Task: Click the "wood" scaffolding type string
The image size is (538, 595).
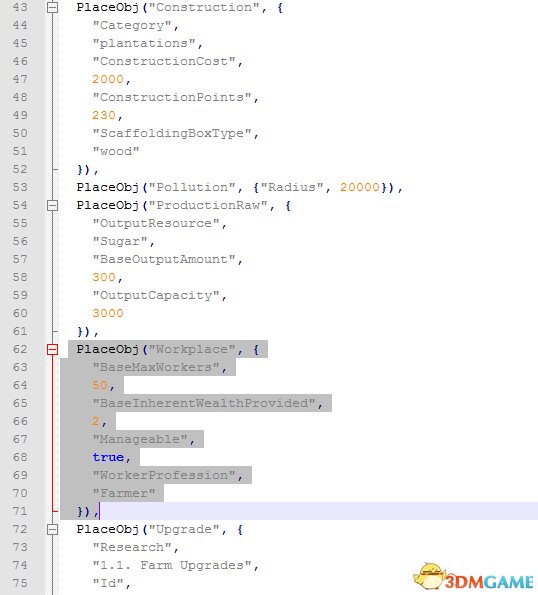Action: click(x=116, y=151)
